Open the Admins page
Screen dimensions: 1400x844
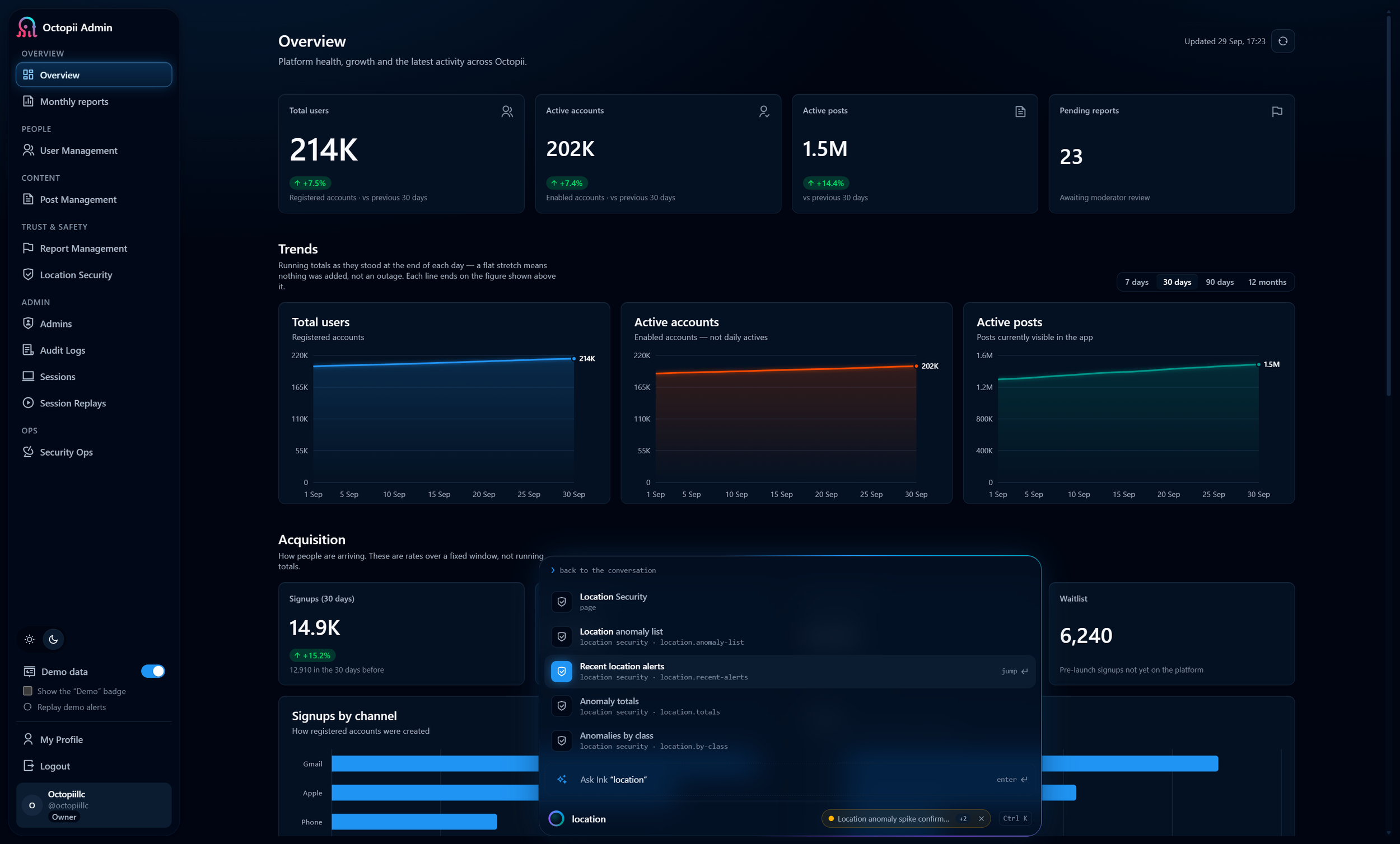click(94, 323)
